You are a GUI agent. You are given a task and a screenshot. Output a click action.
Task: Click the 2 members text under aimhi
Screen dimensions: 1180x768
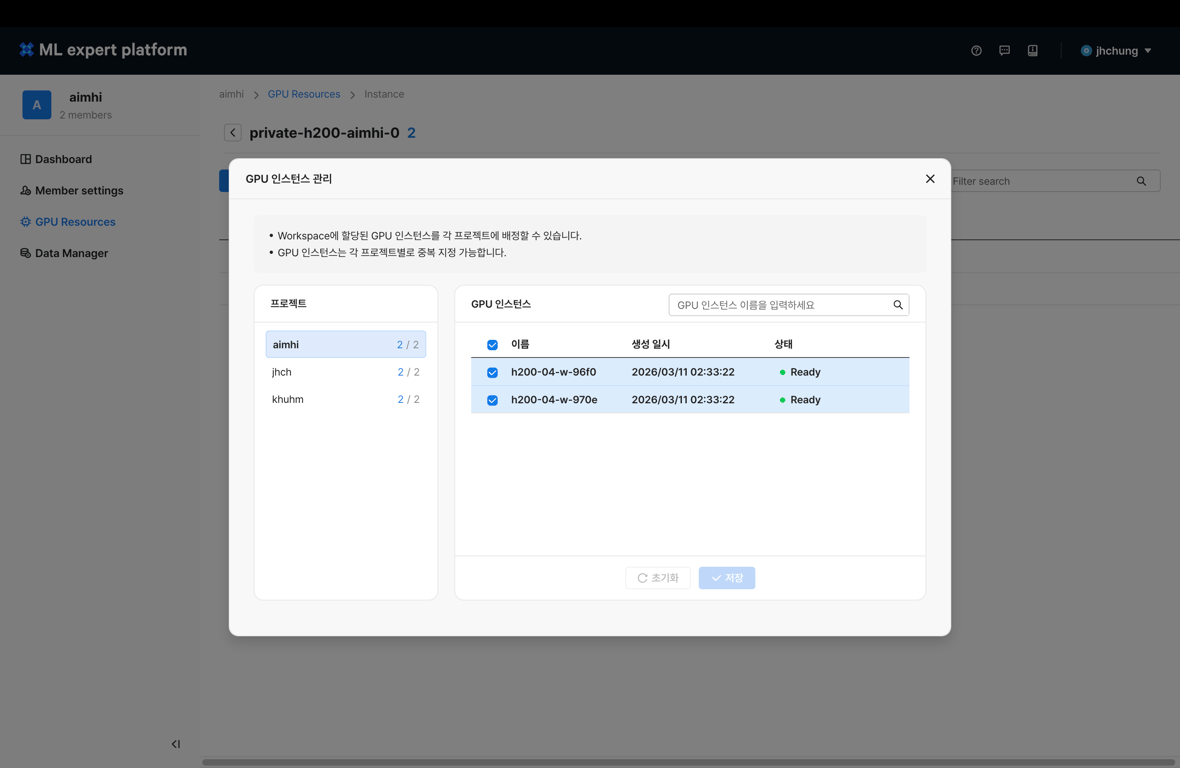click(x=86, y=115)
